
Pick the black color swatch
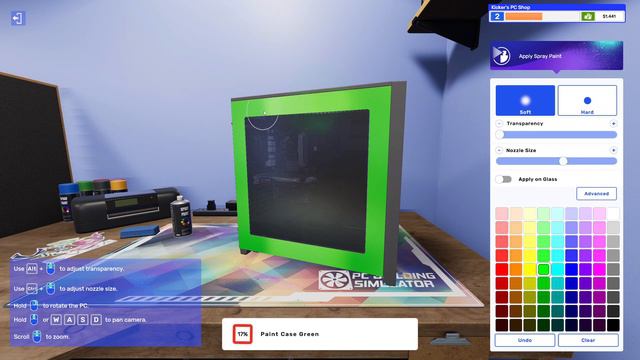point(613,325)
